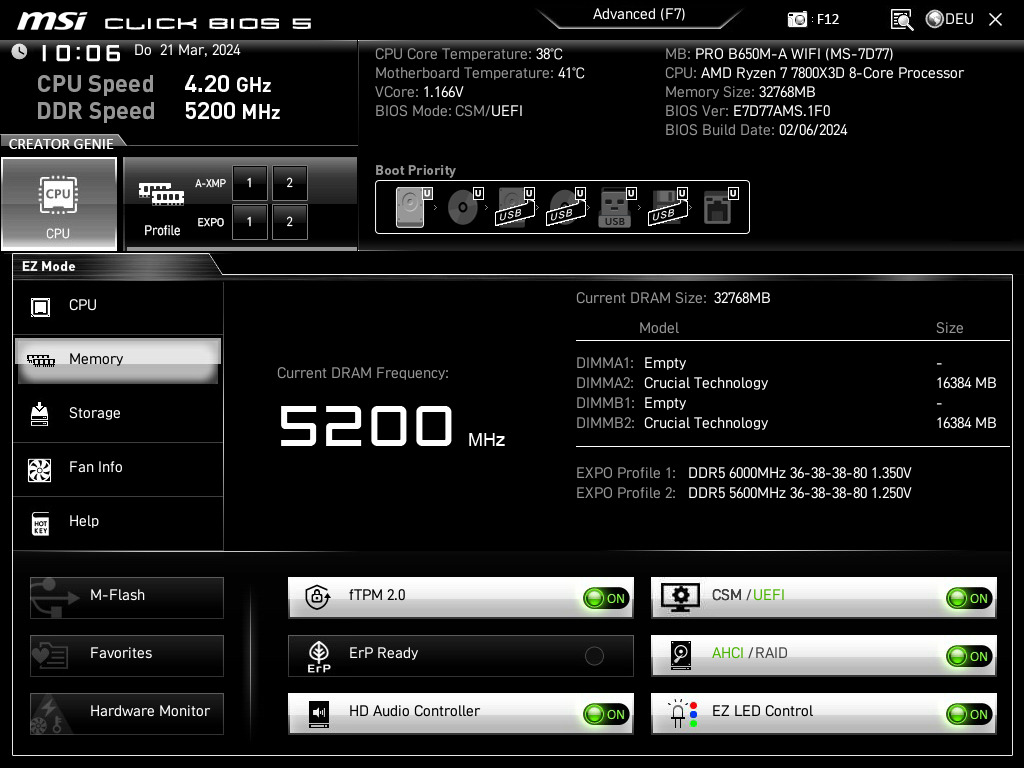Switch to Advanced (F7) mode
This screenshot has height=768, width=1024.
(639, 15)
